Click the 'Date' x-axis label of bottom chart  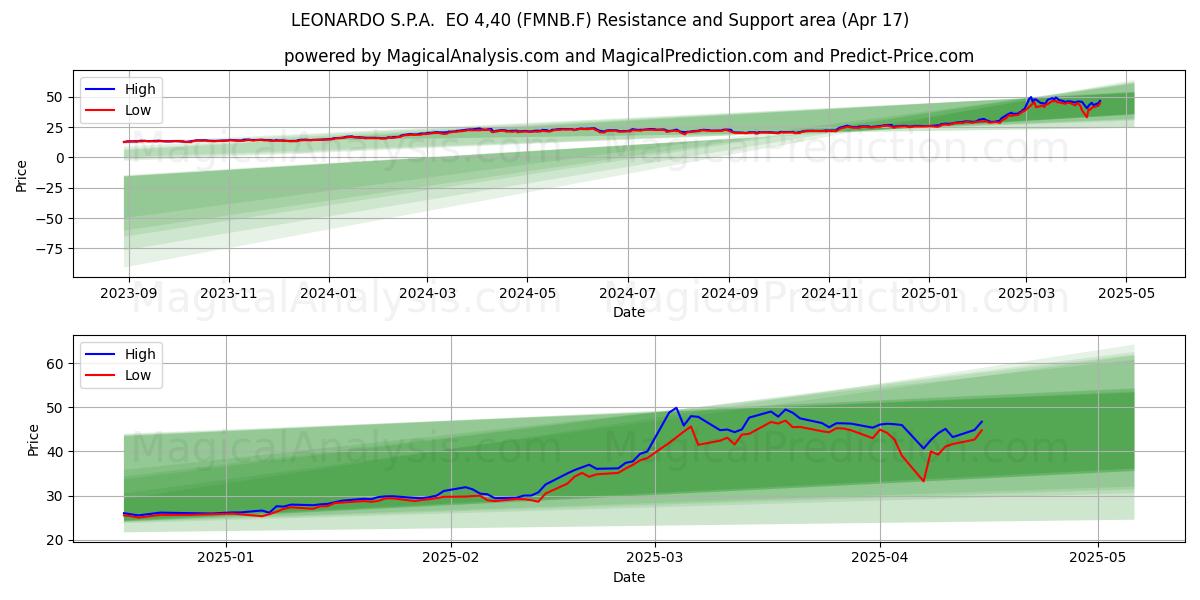point(629,577)
